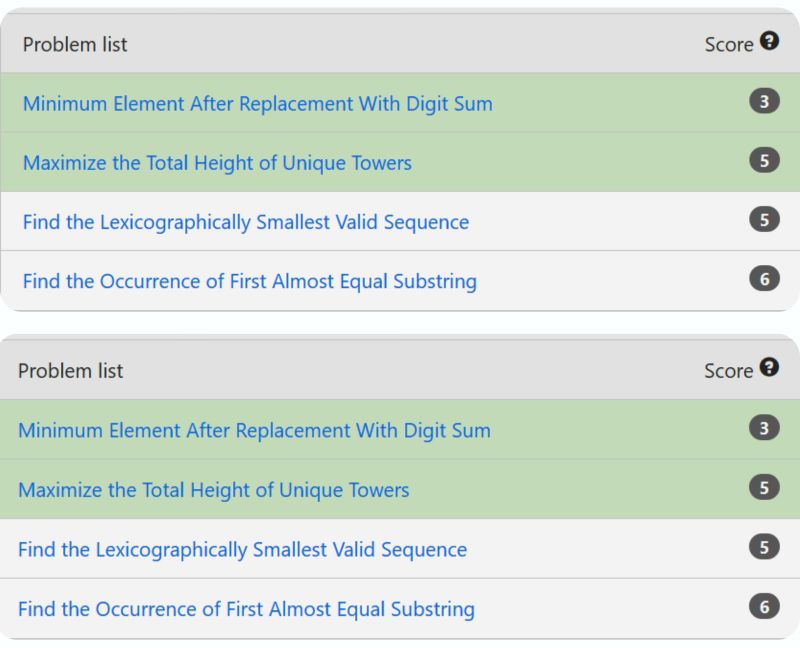This screenshot has height=648, width=800.
Task: Click score badge 6 in the lower list
Action: (x=764, y=606)
